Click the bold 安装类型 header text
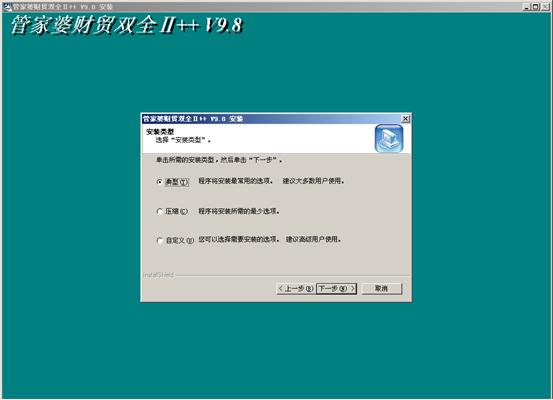553x400 pixels. click(x=160, y=132)
